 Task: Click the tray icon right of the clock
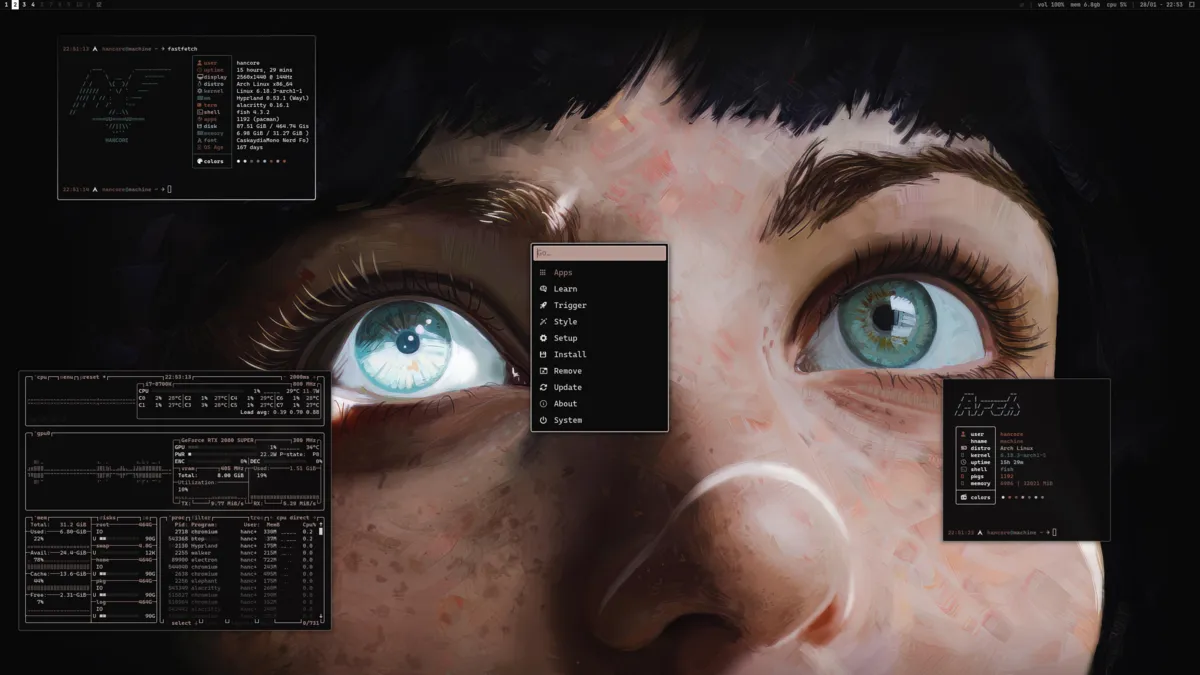point(1191,5)
